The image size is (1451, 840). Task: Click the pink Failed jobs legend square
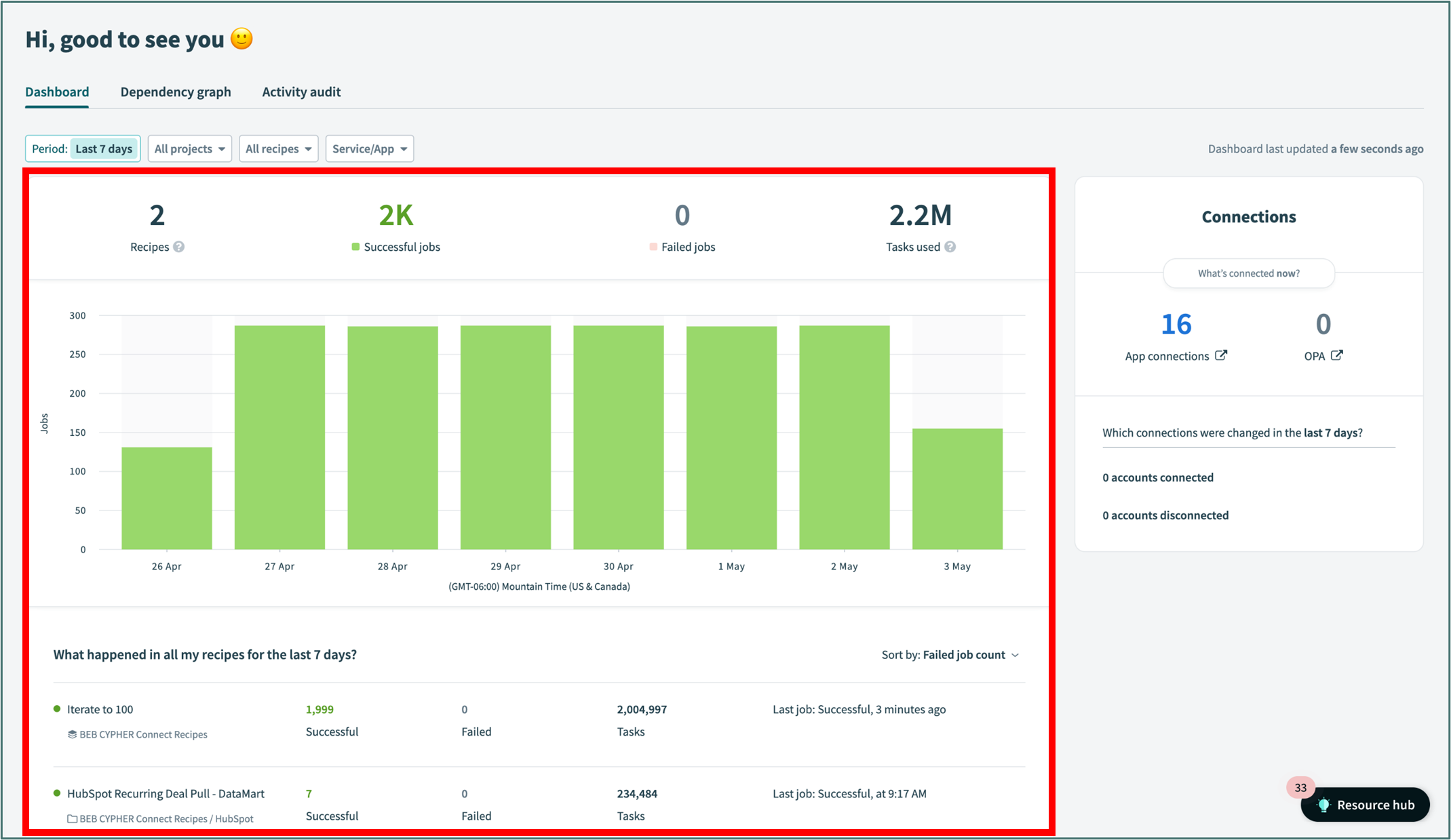click(653, 247)
